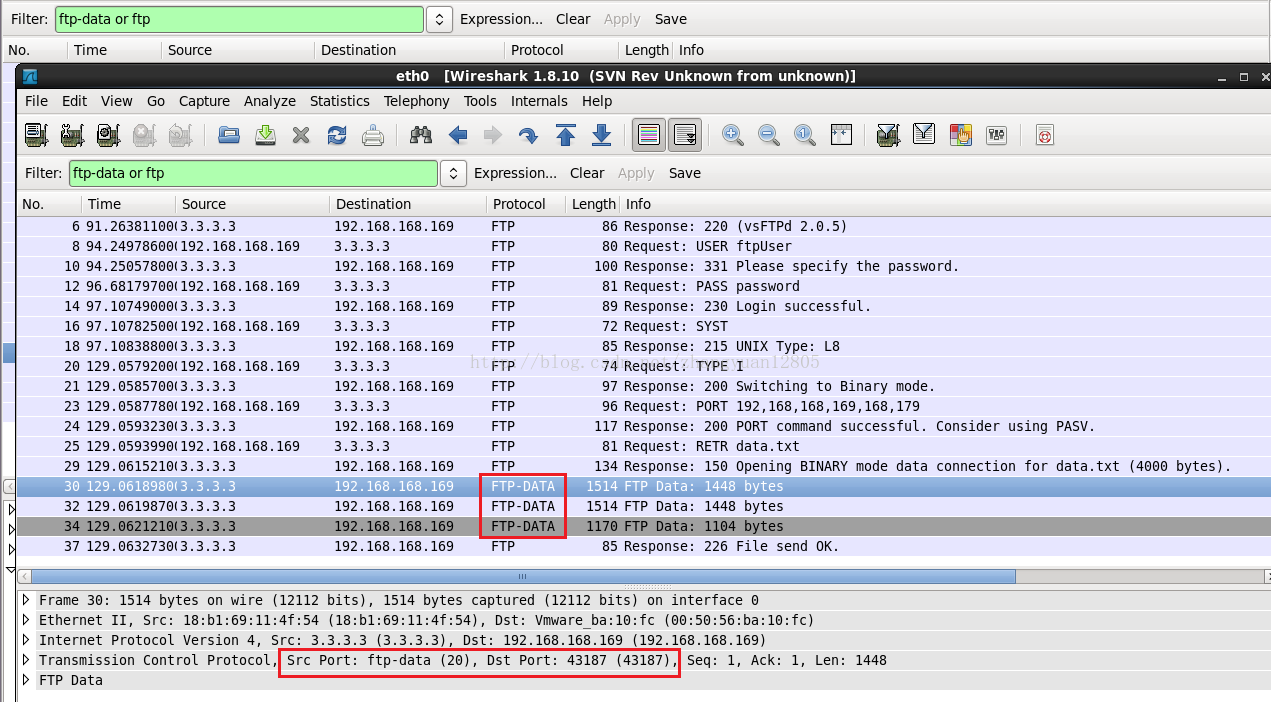Clear the filter in eth0 window
This screenshot has width=1271, height=702.
tap(587, 173)
